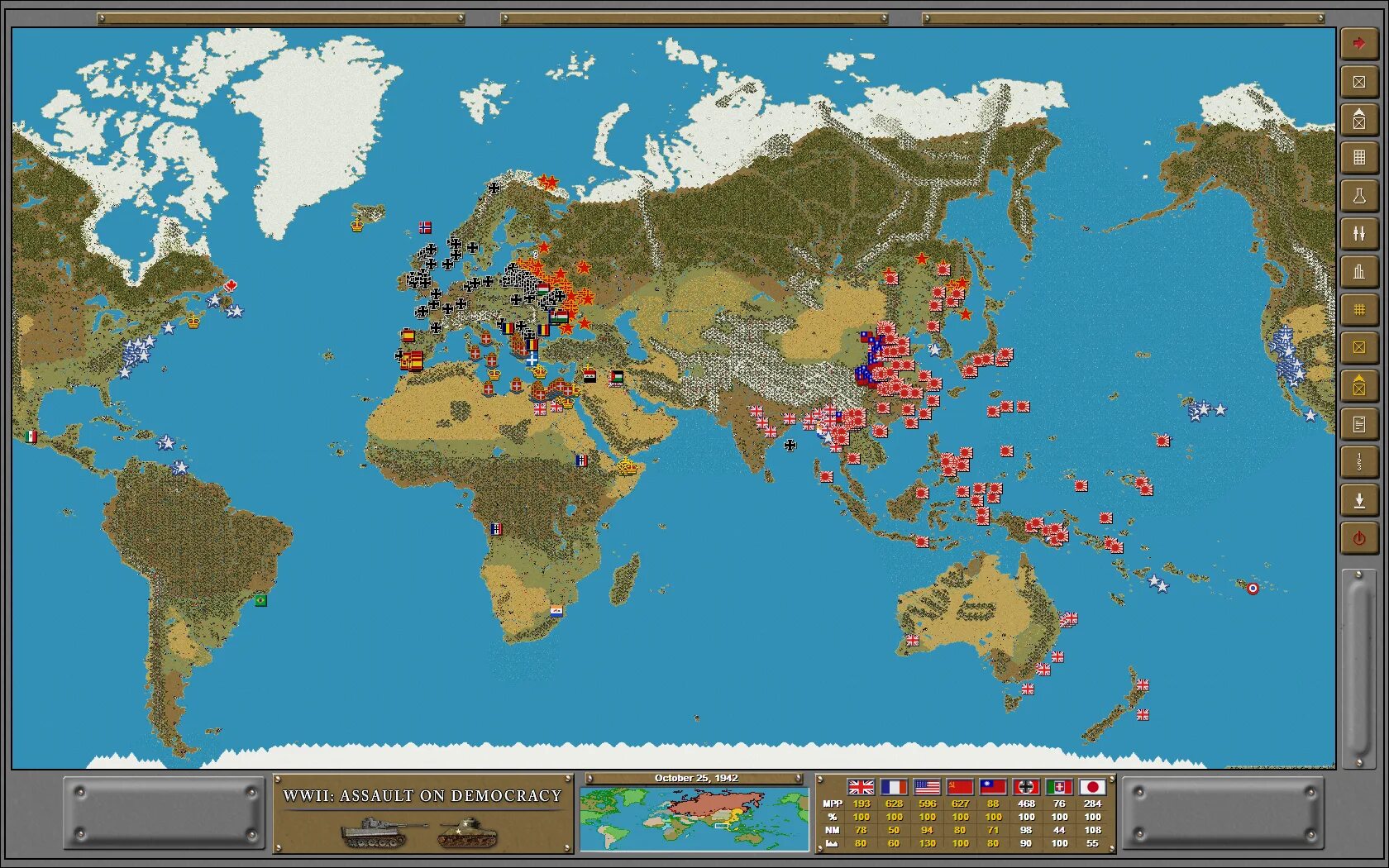Click Germany MPP value '468'
The image size is (1389, 868).
pyautogui.click(x=1026, y=804)
